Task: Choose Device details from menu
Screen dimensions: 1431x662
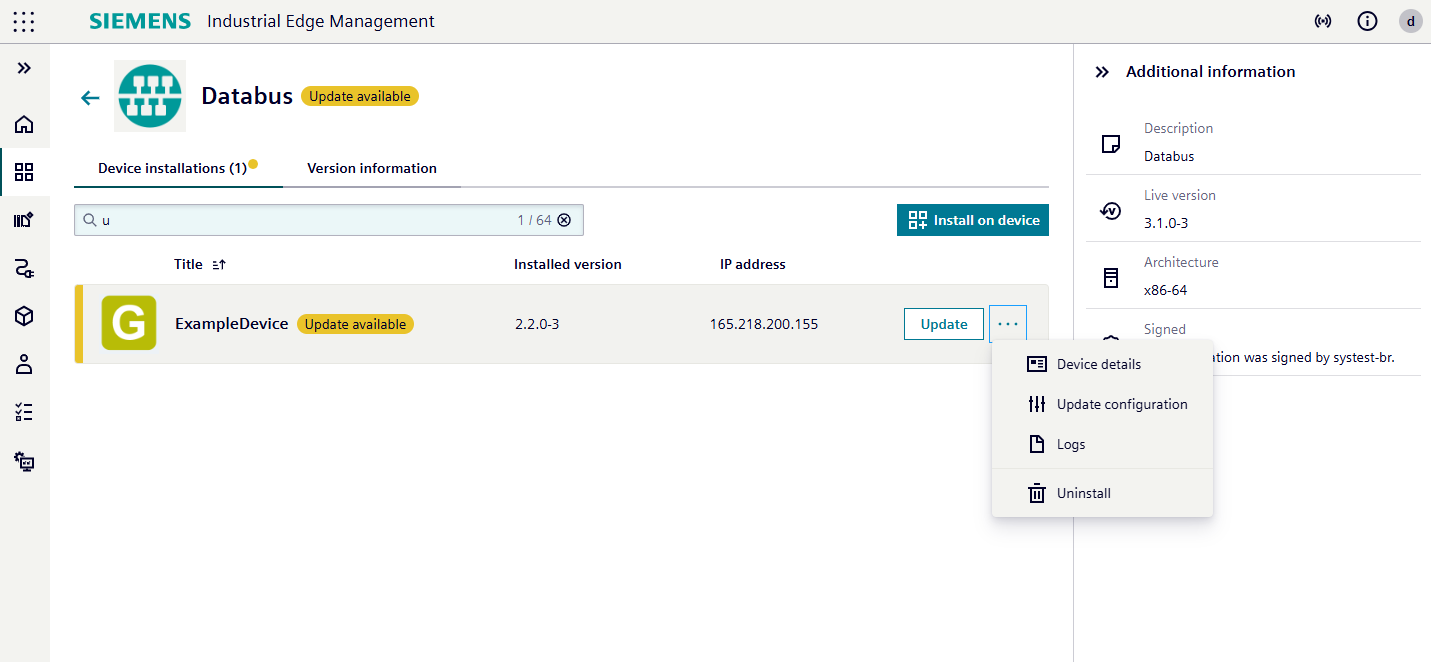Action: 1102,364
